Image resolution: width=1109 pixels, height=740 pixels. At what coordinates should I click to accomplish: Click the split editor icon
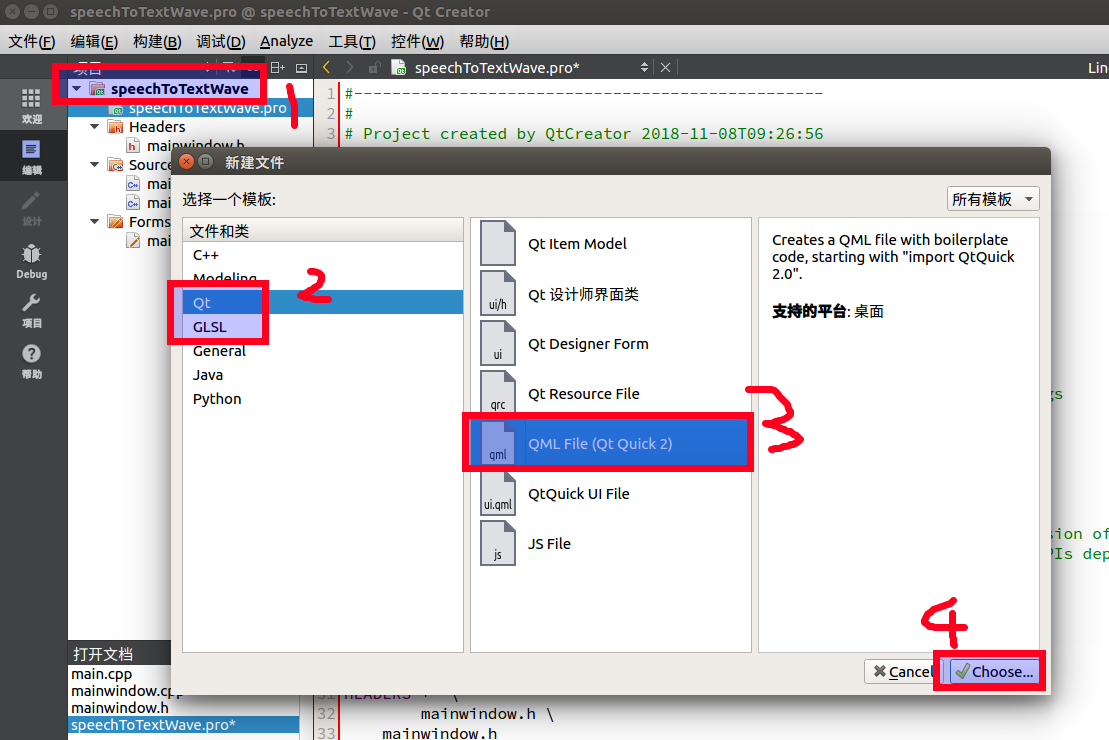275,67
